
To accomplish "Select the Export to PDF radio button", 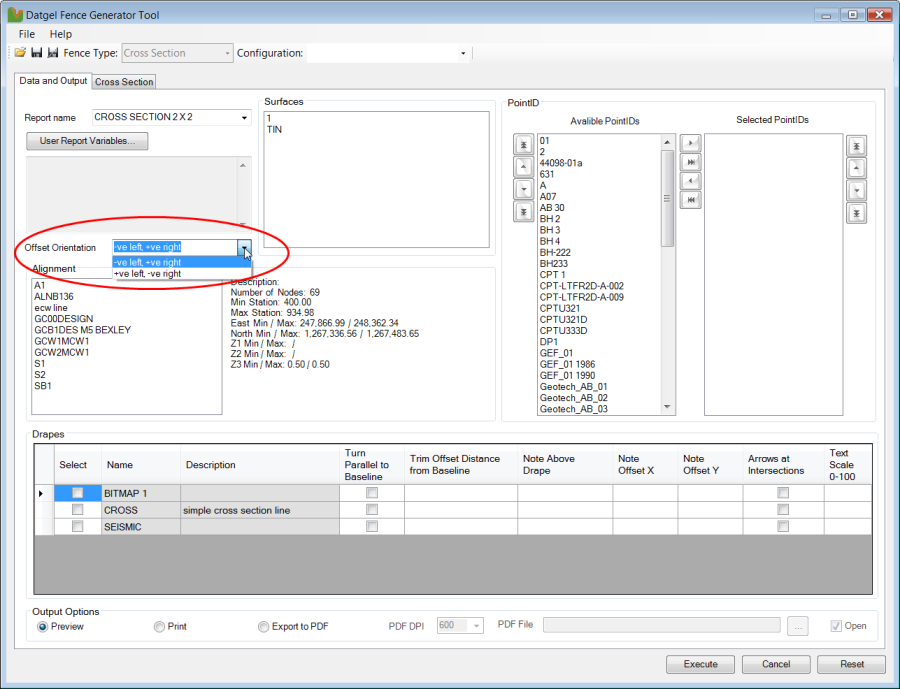I will pos(264,627).
